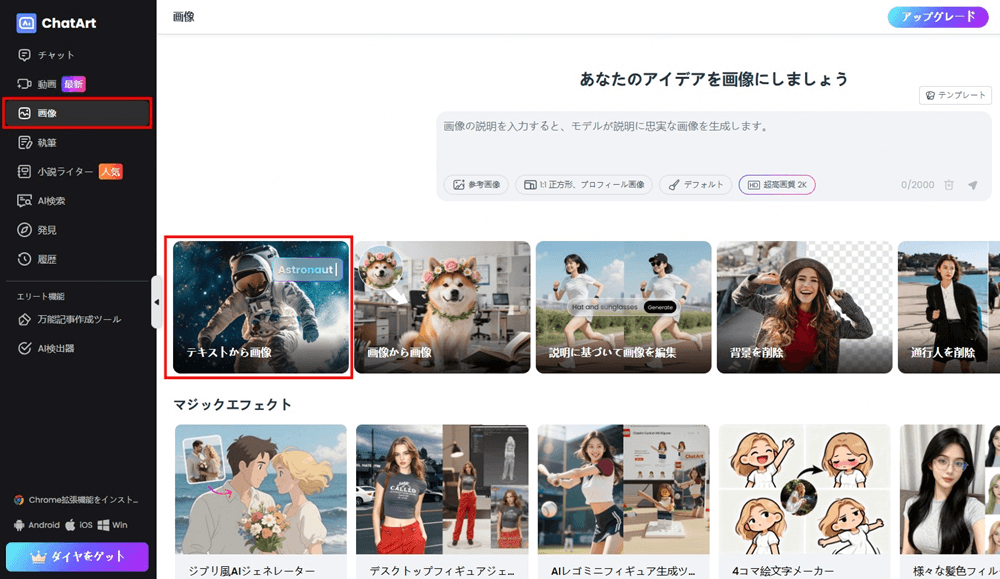The height and width of the screenshot is (579, 1000).
Task: Click the ChatArt logo icon
Action: click(26, 23)
